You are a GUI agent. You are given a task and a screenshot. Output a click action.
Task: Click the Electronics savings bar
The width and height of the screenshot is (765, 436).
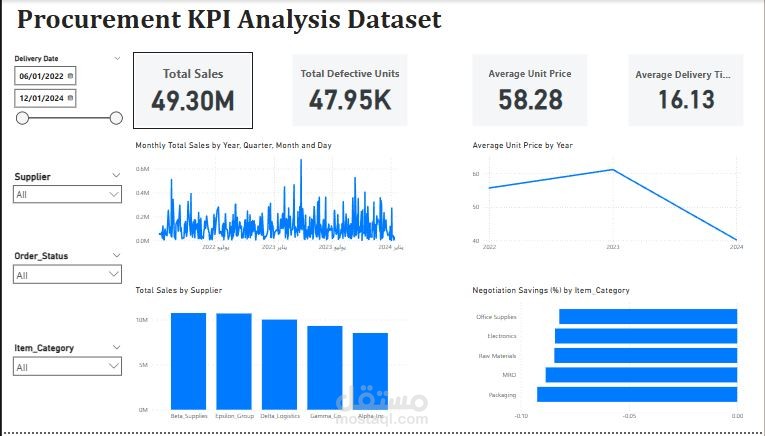pos(646,336)
